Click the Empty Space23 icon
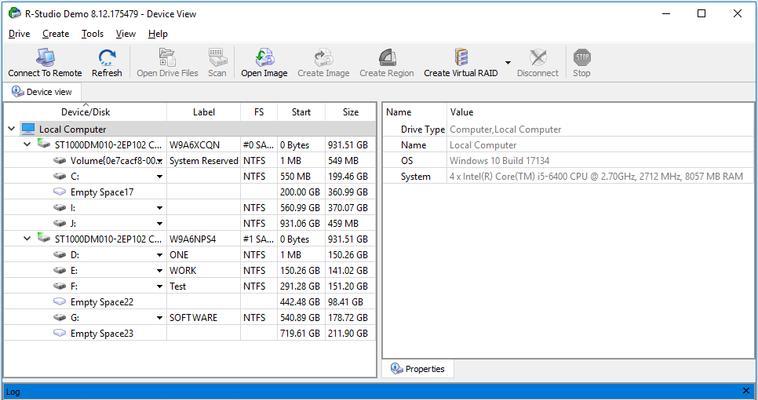This screenshot has height=400, width=758. click(x=59, y=333)
